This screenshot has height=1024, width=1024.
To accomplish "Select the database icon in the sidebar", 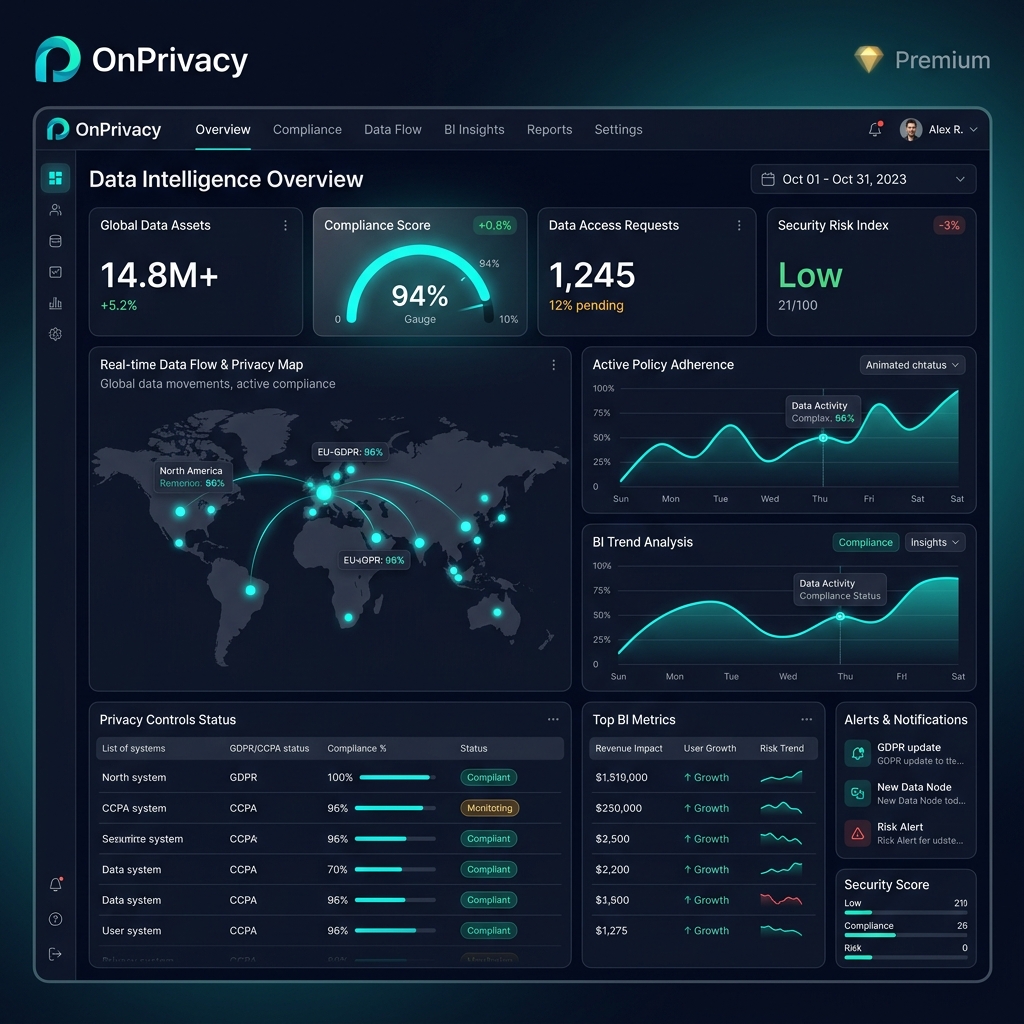I will [x=55, y=240].
